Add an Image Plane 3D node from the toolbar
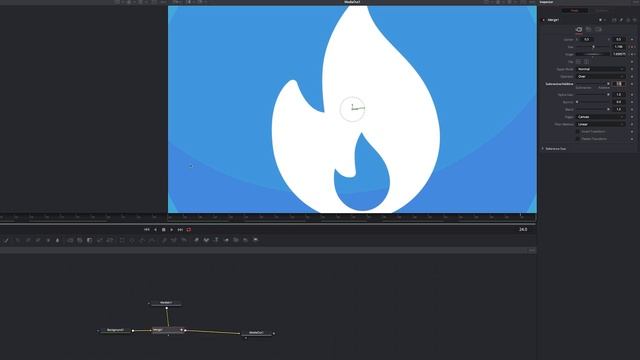This screenshot has height=360, width=640. pos(196,240)
